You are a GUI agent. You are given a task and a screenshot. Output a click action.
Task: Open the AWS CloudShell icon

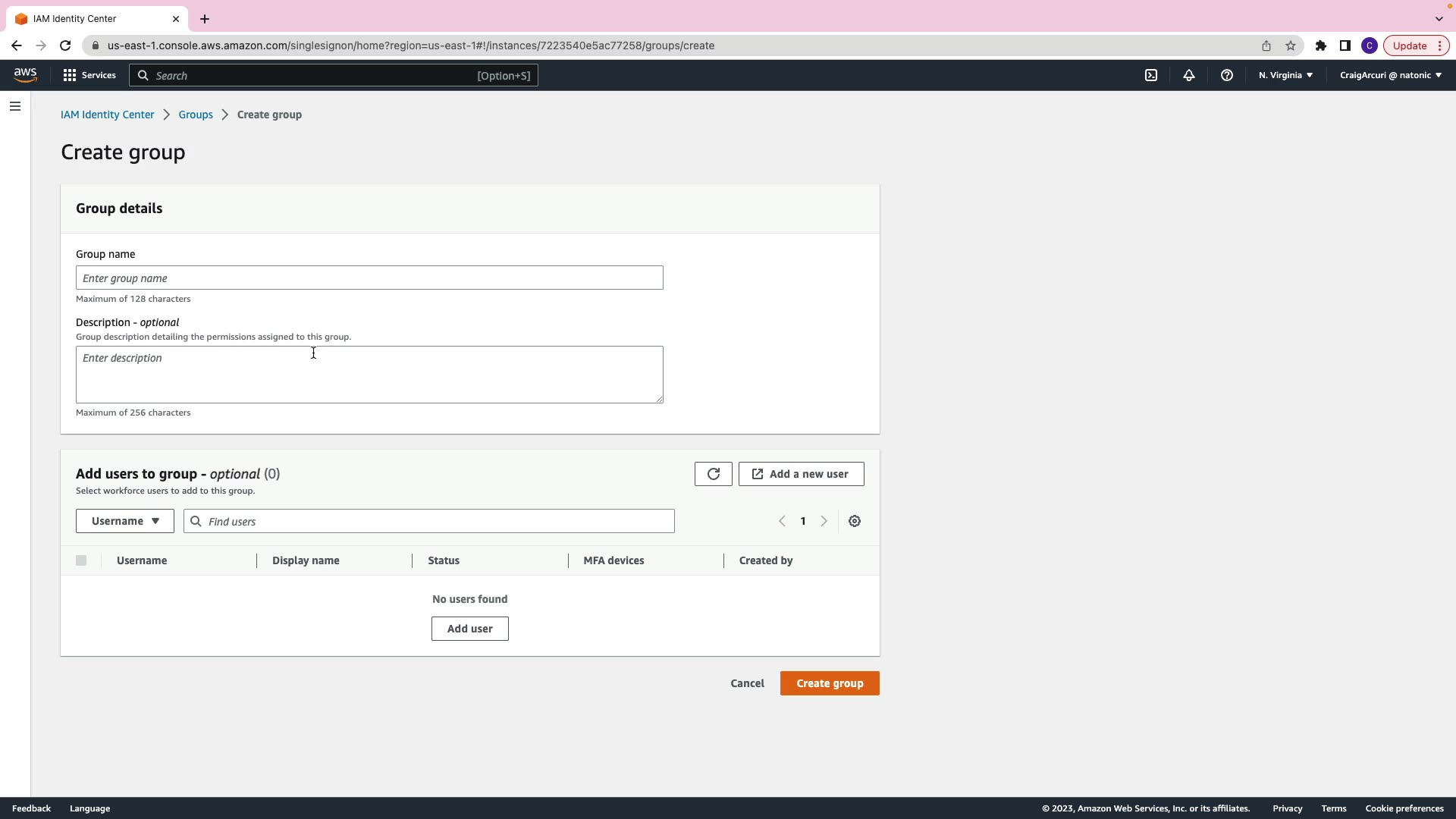click(x=1151, y=75)
